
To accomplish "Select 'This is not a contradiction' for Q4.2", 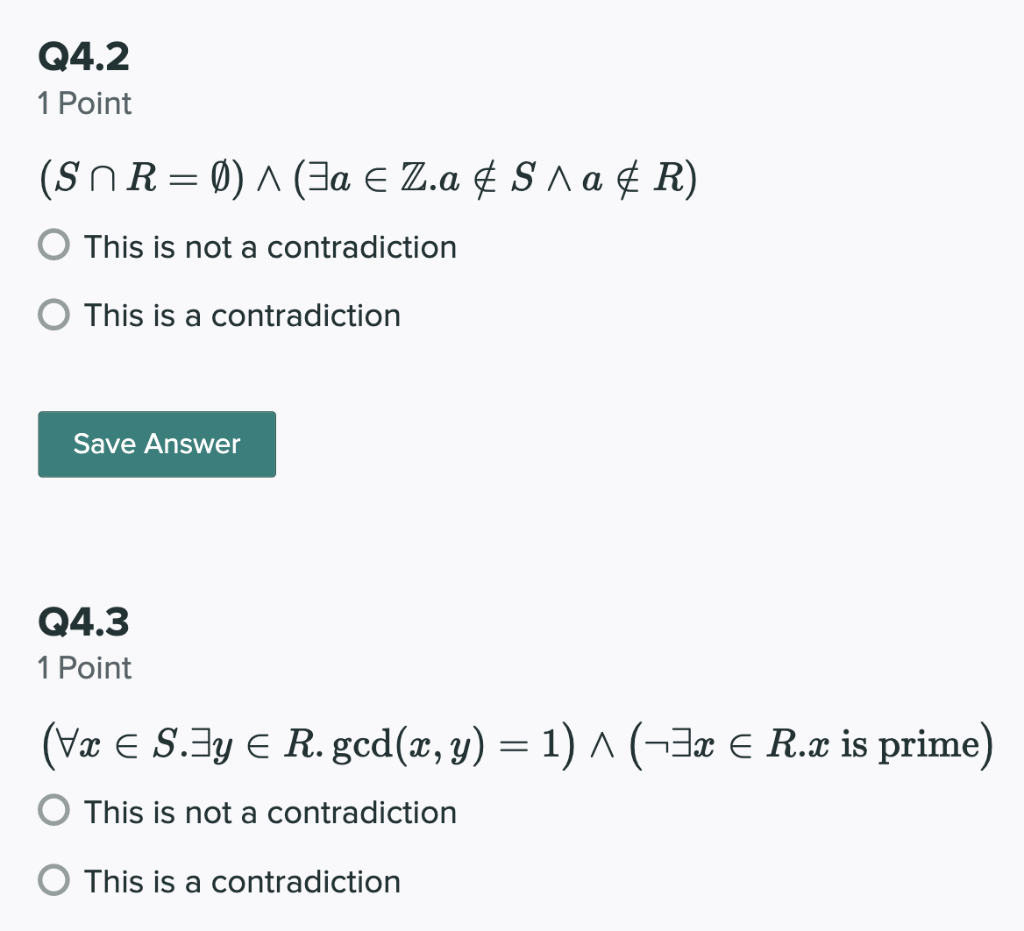I will tap(53, 244).
